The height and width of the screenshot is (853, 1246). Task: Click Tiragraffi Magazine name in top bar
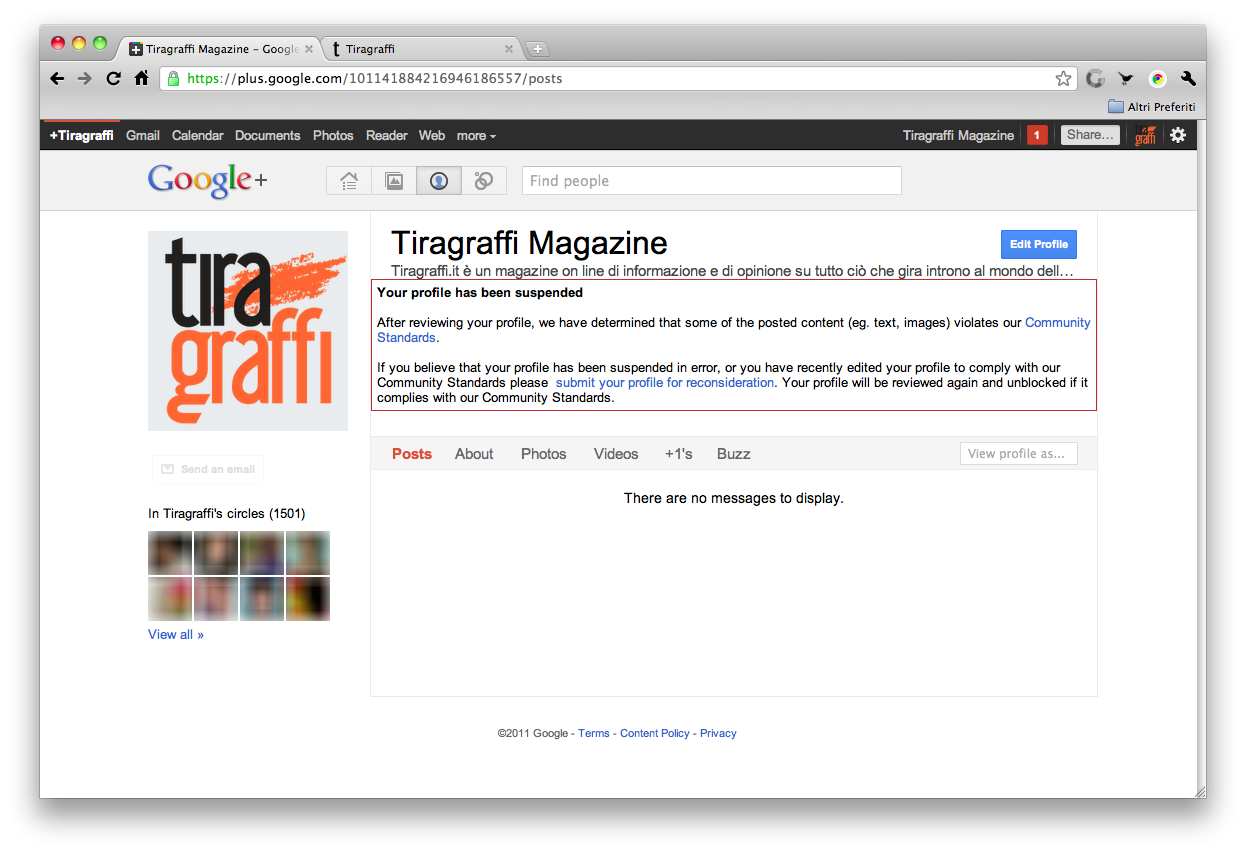click(958, 135)
